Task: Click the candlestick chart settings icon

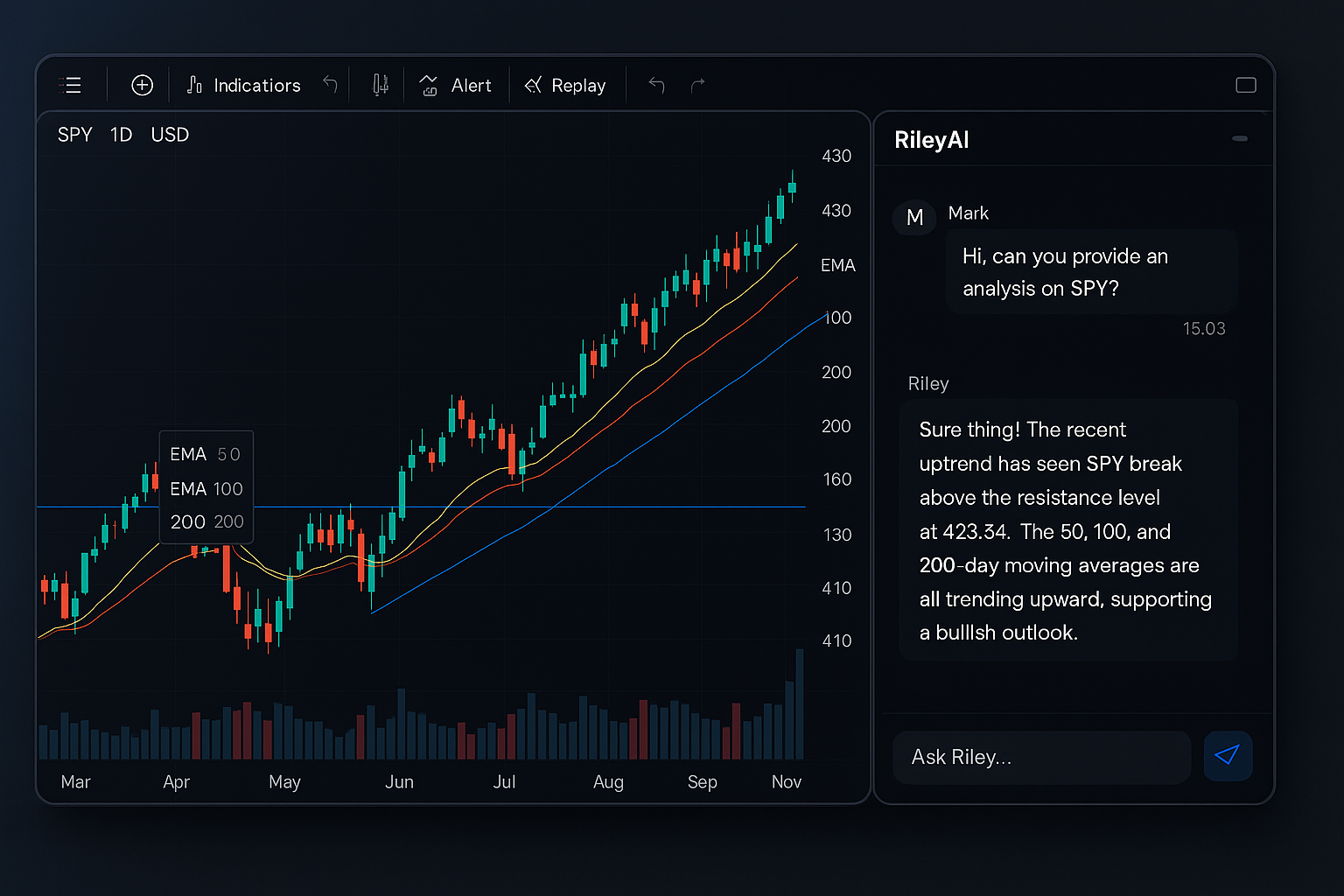Action: pos(380,84)
